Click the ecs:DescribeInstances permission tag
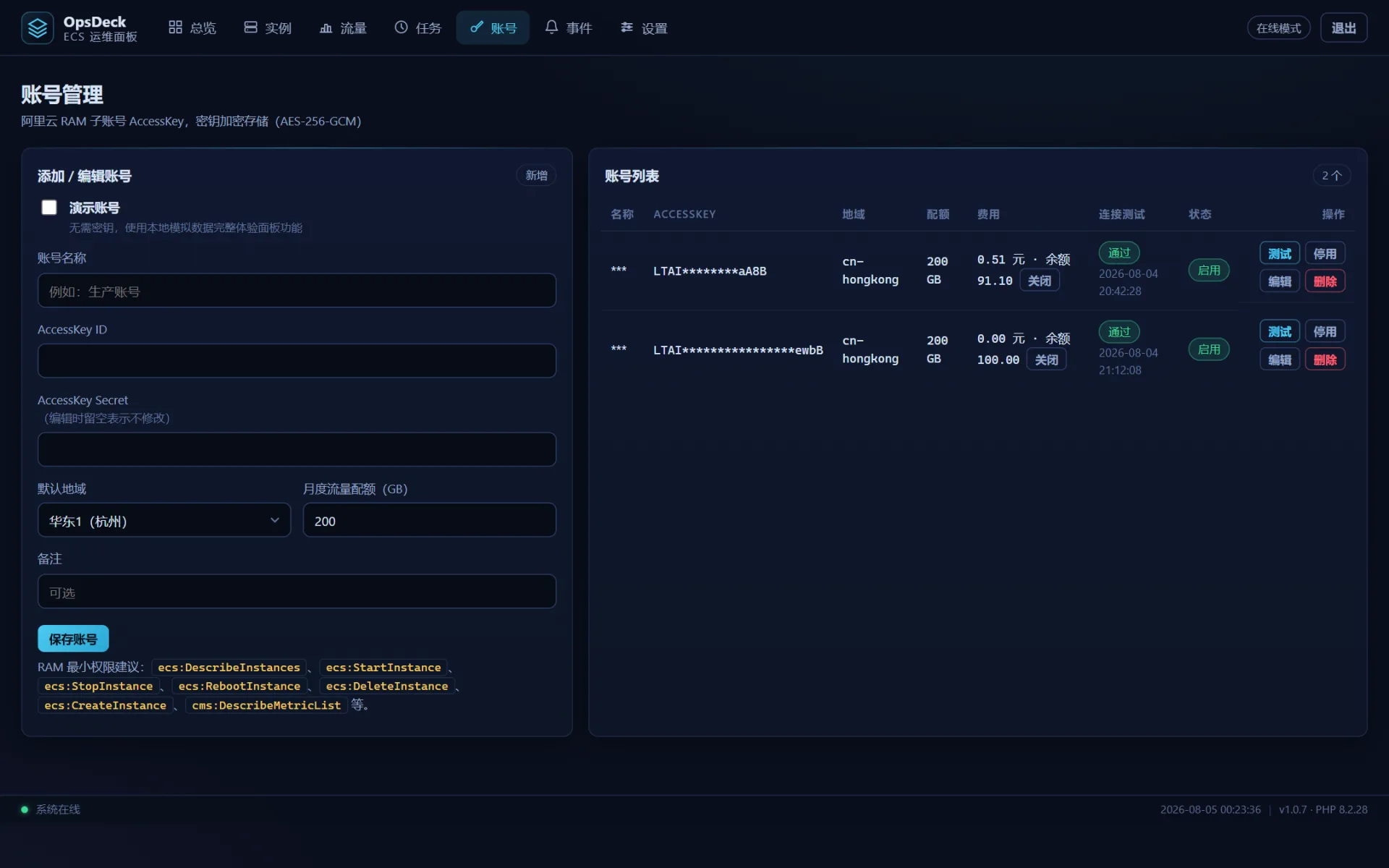Viewport: 1389px width, 868px height. pyautogui.click(x=229, y=668)
